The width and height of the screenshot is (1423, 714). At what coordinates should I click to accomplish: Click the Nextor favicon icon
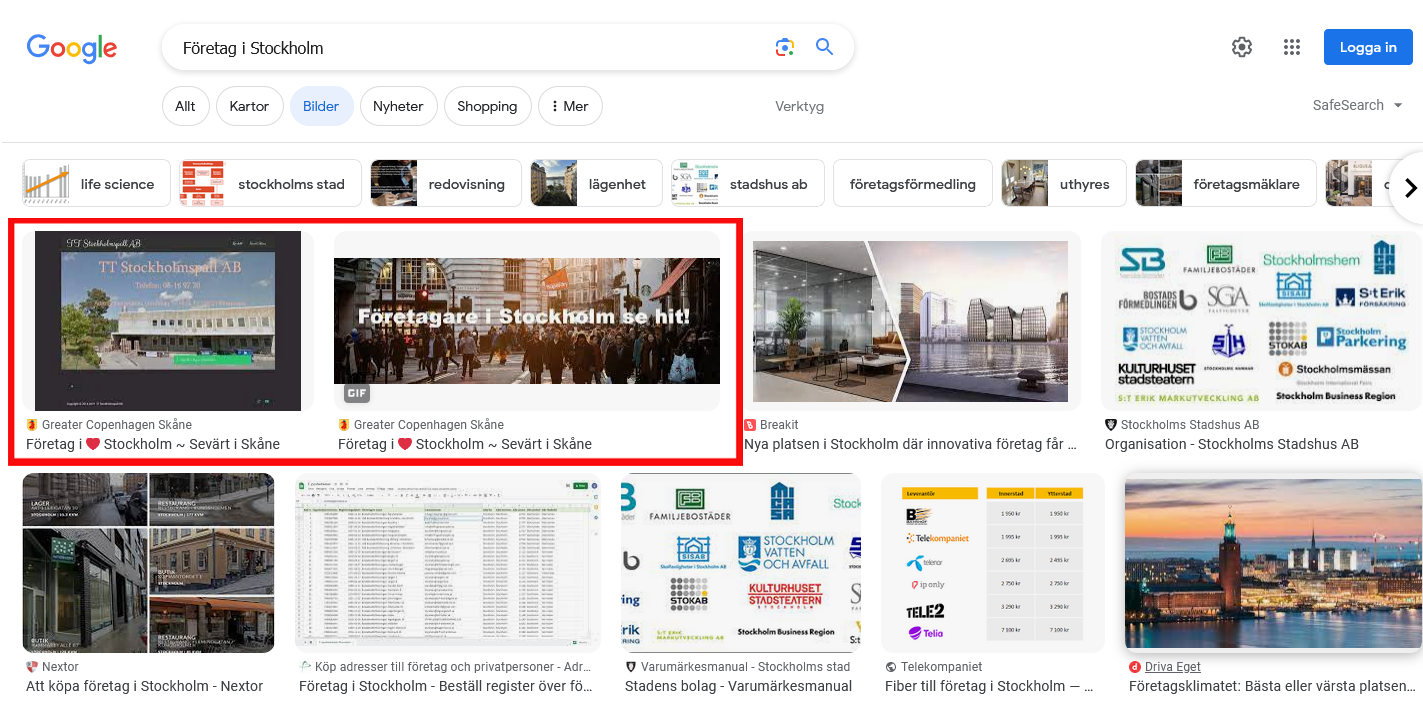(x=32, y=667)
